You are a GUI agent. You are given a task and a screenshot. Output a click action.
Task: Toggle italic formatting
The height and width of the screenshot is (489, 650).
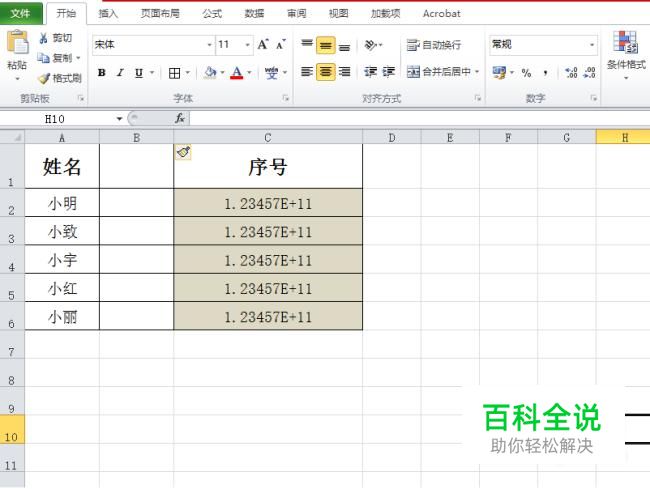point(120,73)
